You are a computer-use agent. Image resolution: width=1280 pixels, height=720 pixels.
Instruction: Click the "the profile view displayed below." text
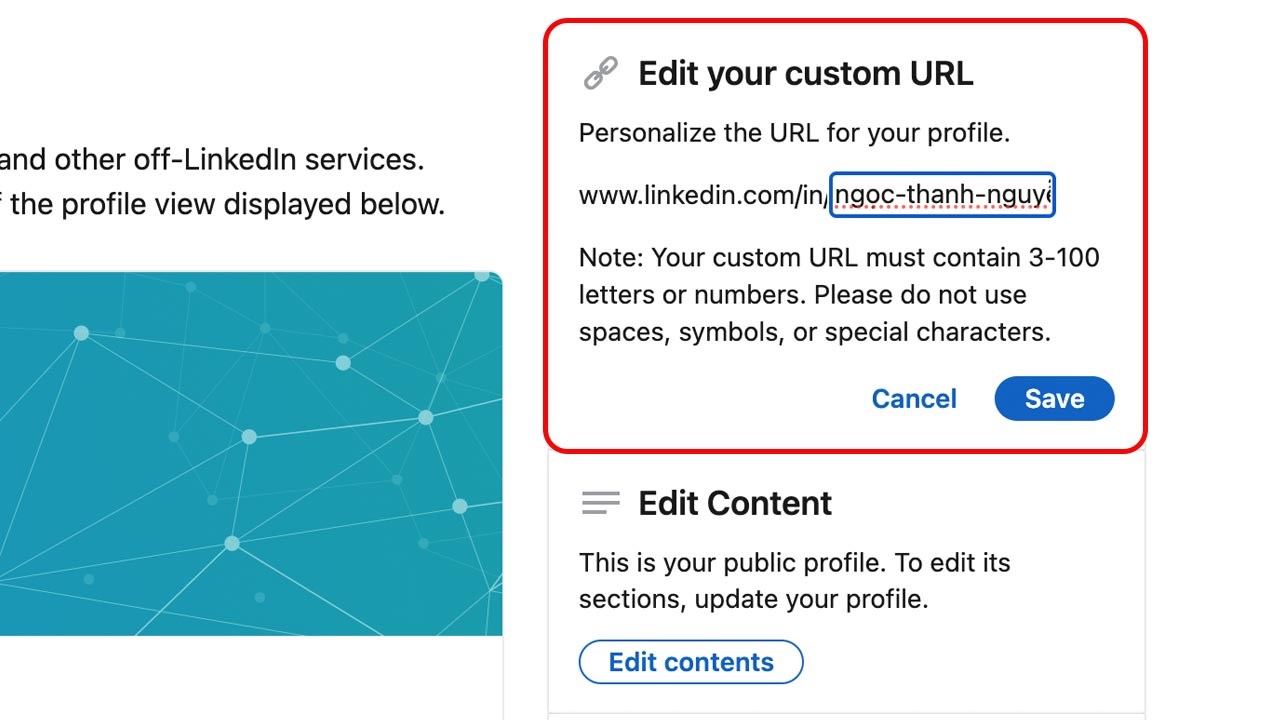point(228,204)
